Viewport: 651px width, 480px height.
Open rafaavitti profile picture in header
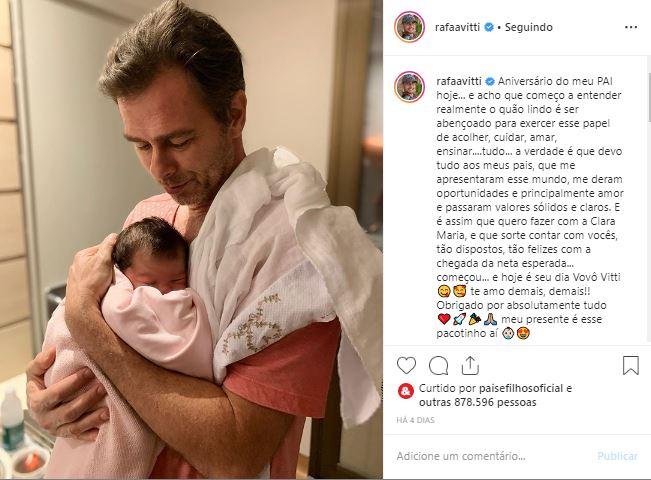pos(409,27)
